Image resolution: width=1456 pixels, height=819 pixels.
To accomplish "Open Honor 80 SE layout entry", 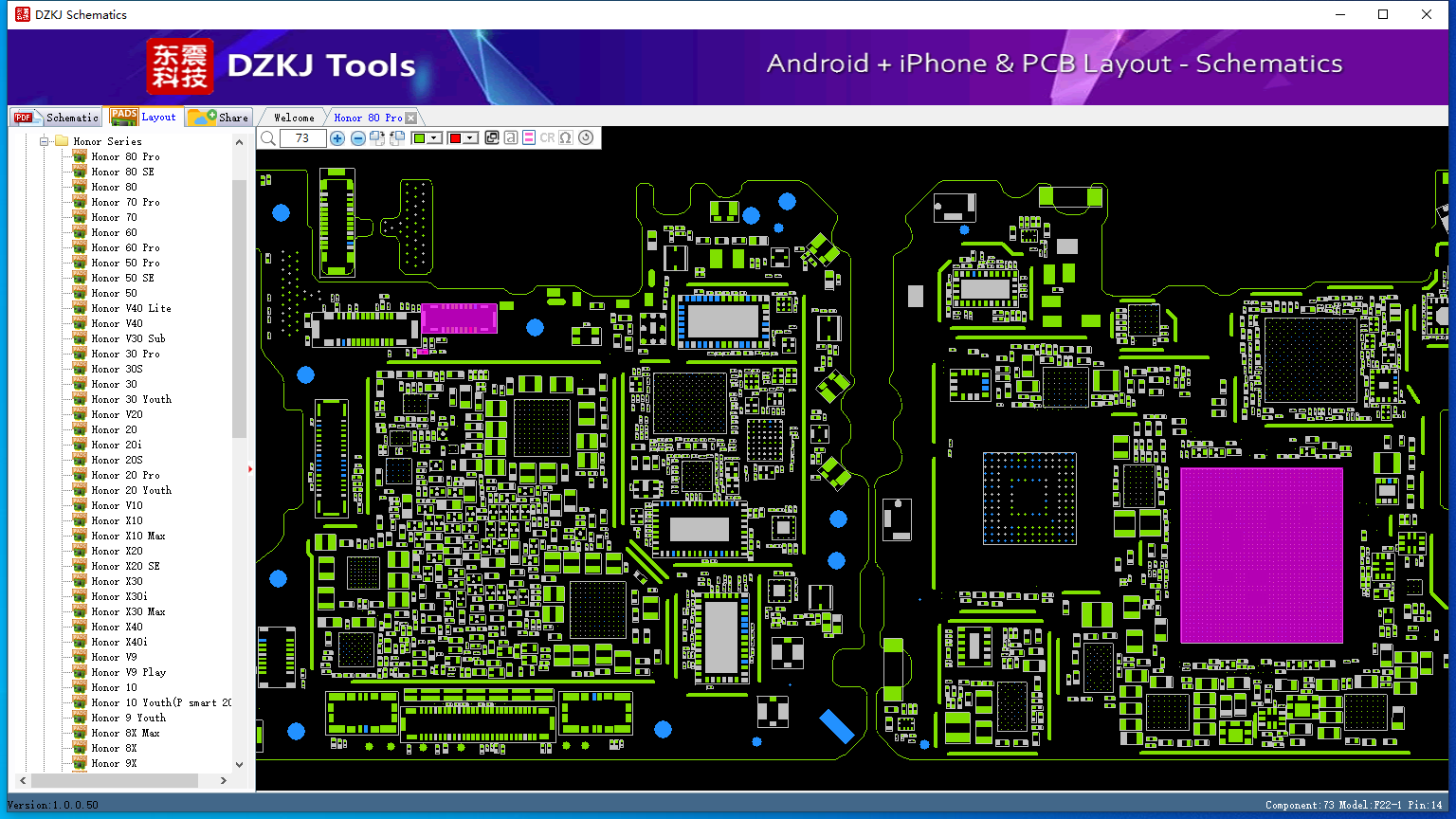I will click(122, 172).
